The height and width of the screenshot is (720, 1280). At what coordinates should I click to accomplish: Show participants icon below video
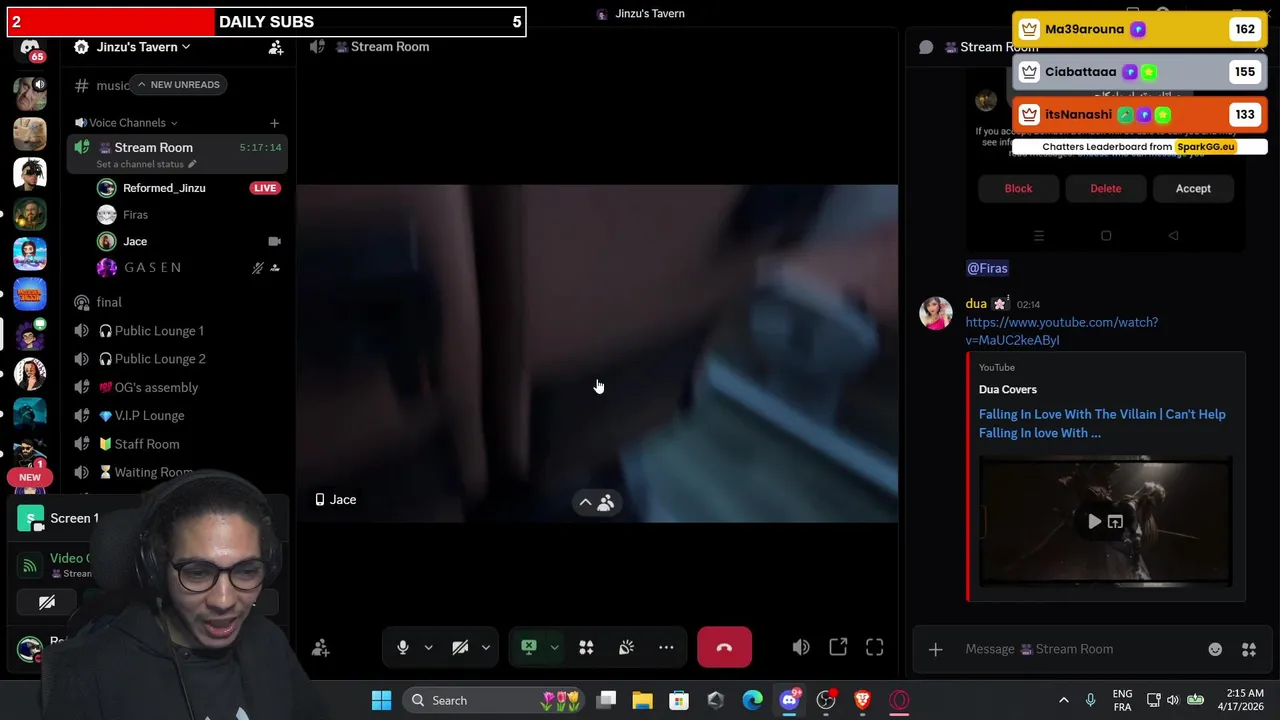coord(606,503)
